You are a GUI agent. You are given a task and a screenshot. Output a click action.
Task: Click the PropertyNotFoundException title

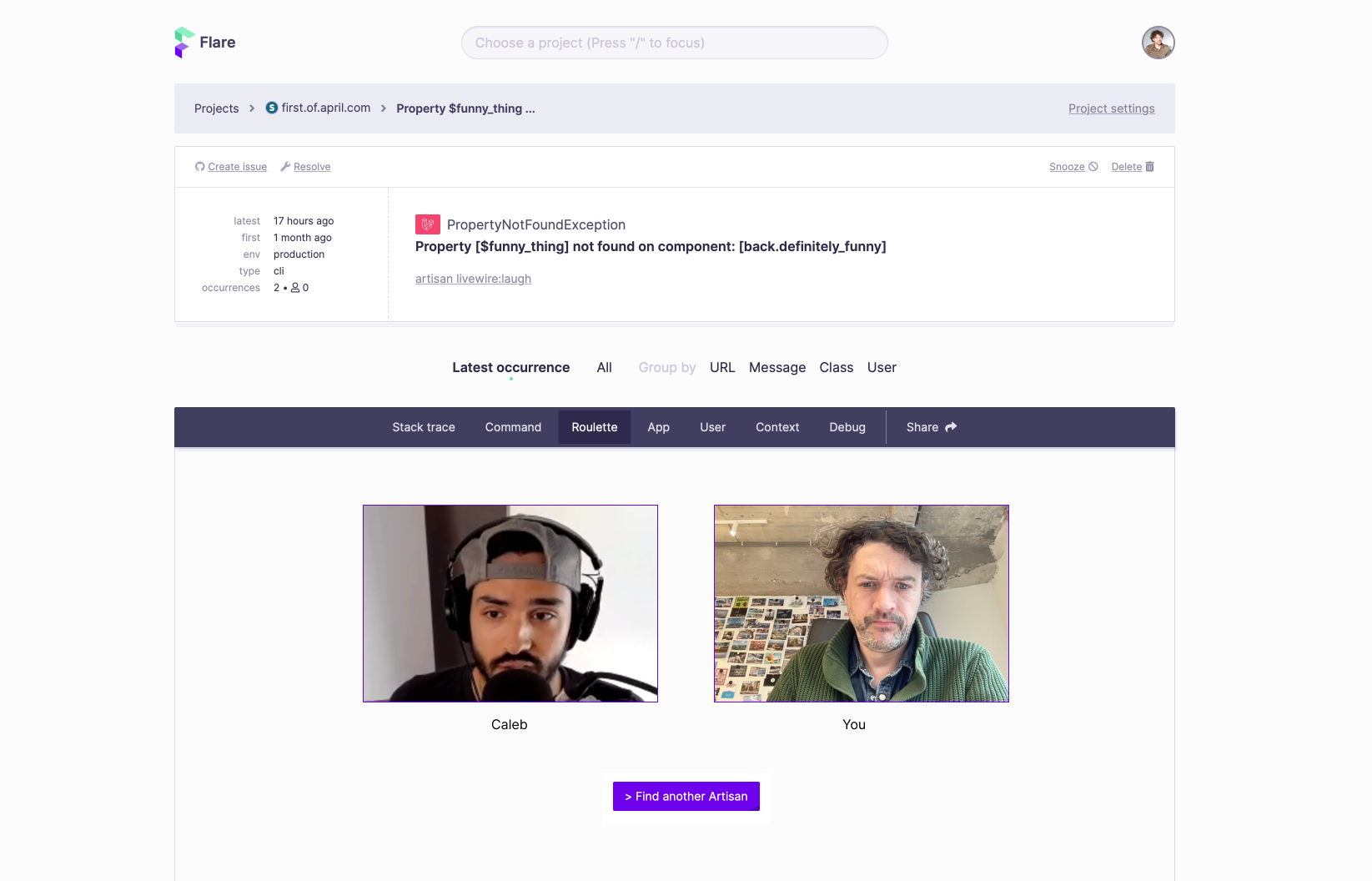(536, 224)
